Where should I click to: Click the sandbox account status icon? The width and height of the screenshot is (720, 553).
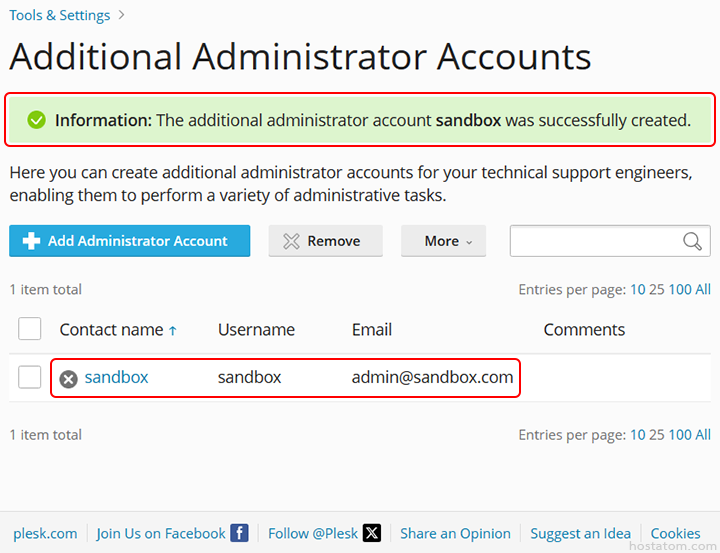coord(68,378)
